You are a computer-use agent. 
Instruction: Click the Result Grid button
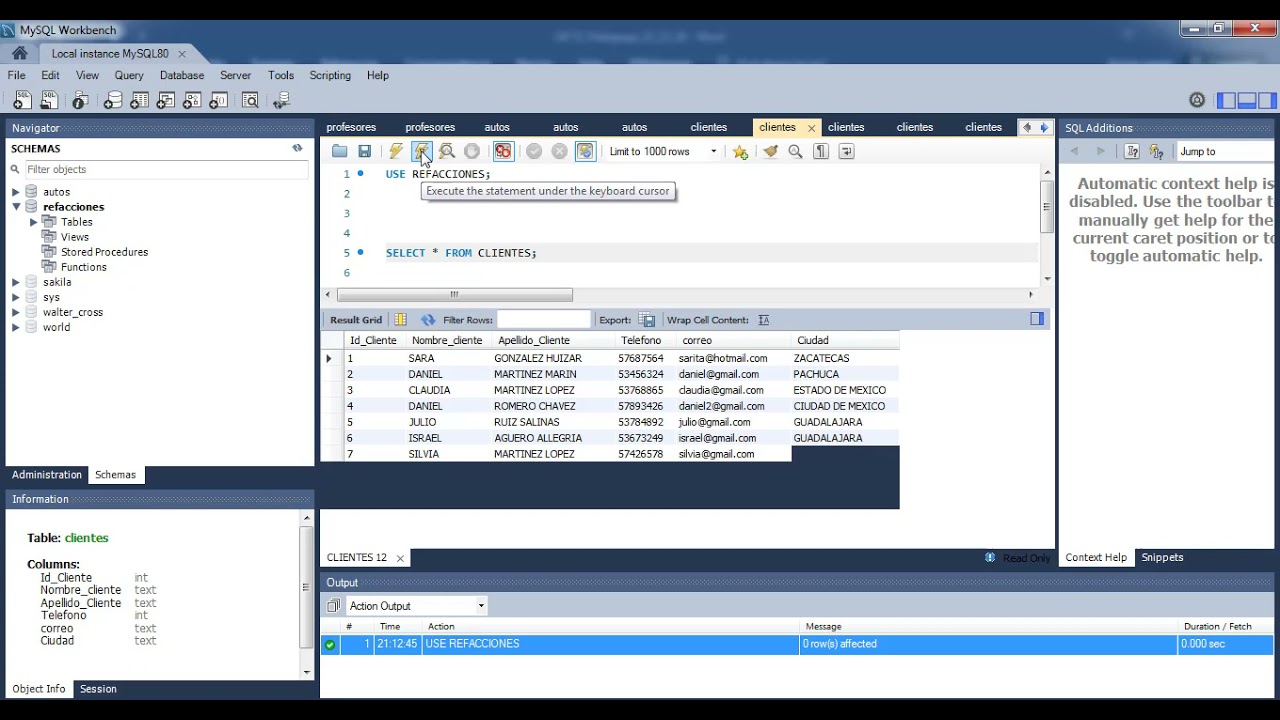click(x=356, y=320)
